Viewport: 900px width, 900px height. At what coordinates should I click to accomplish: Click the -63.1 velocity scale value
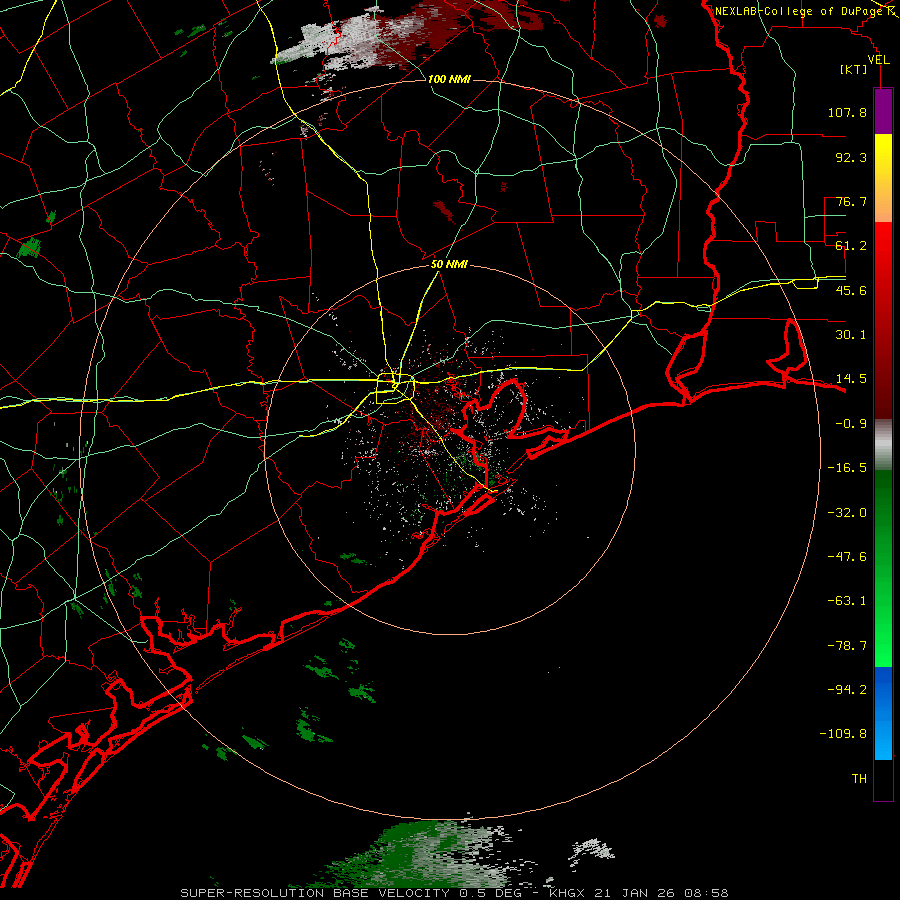click(x=847, y=601)
